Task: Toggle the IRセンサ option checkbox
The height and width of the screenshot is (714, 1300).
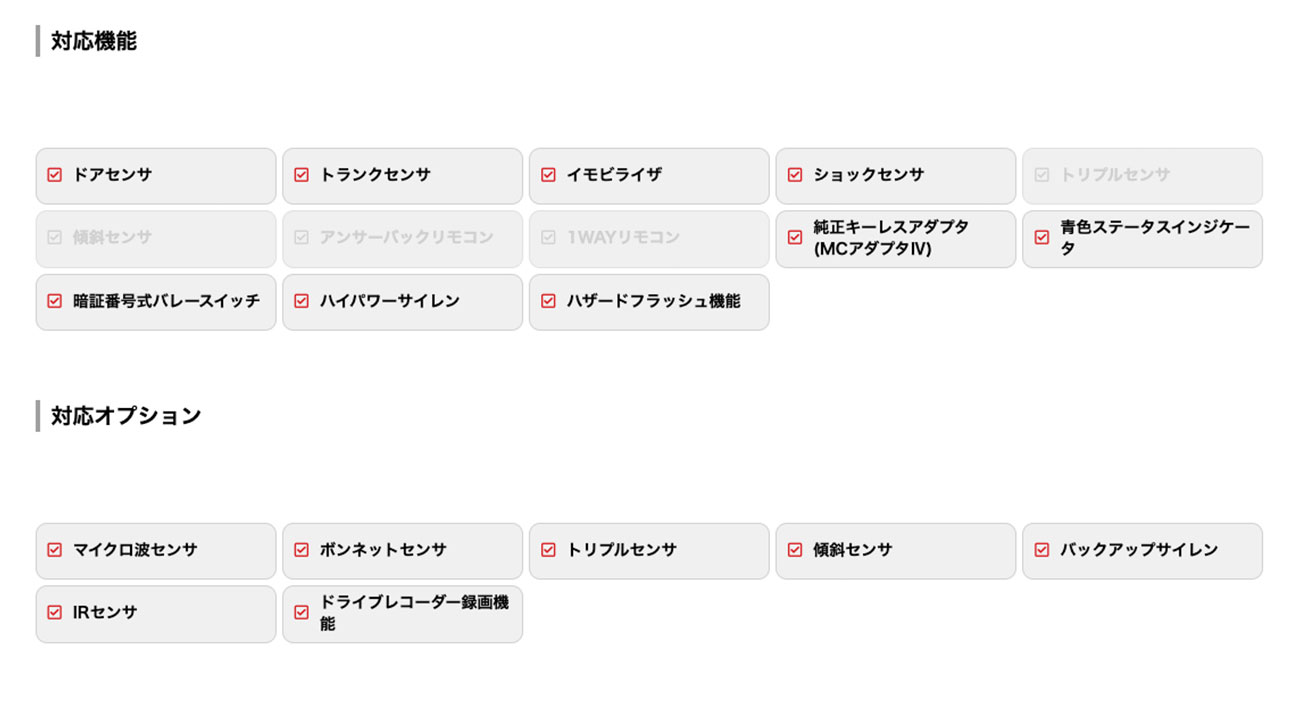Action: tap(55, 613)
